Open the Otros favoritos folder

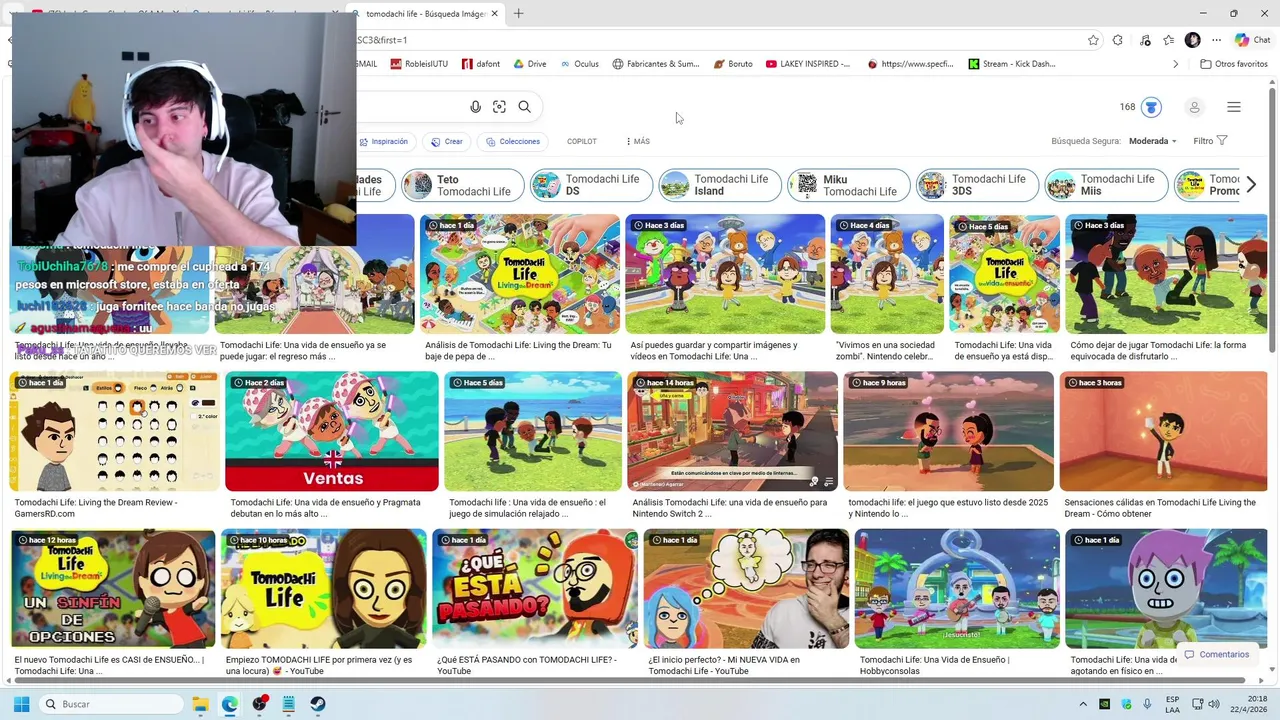(1234, 64)
